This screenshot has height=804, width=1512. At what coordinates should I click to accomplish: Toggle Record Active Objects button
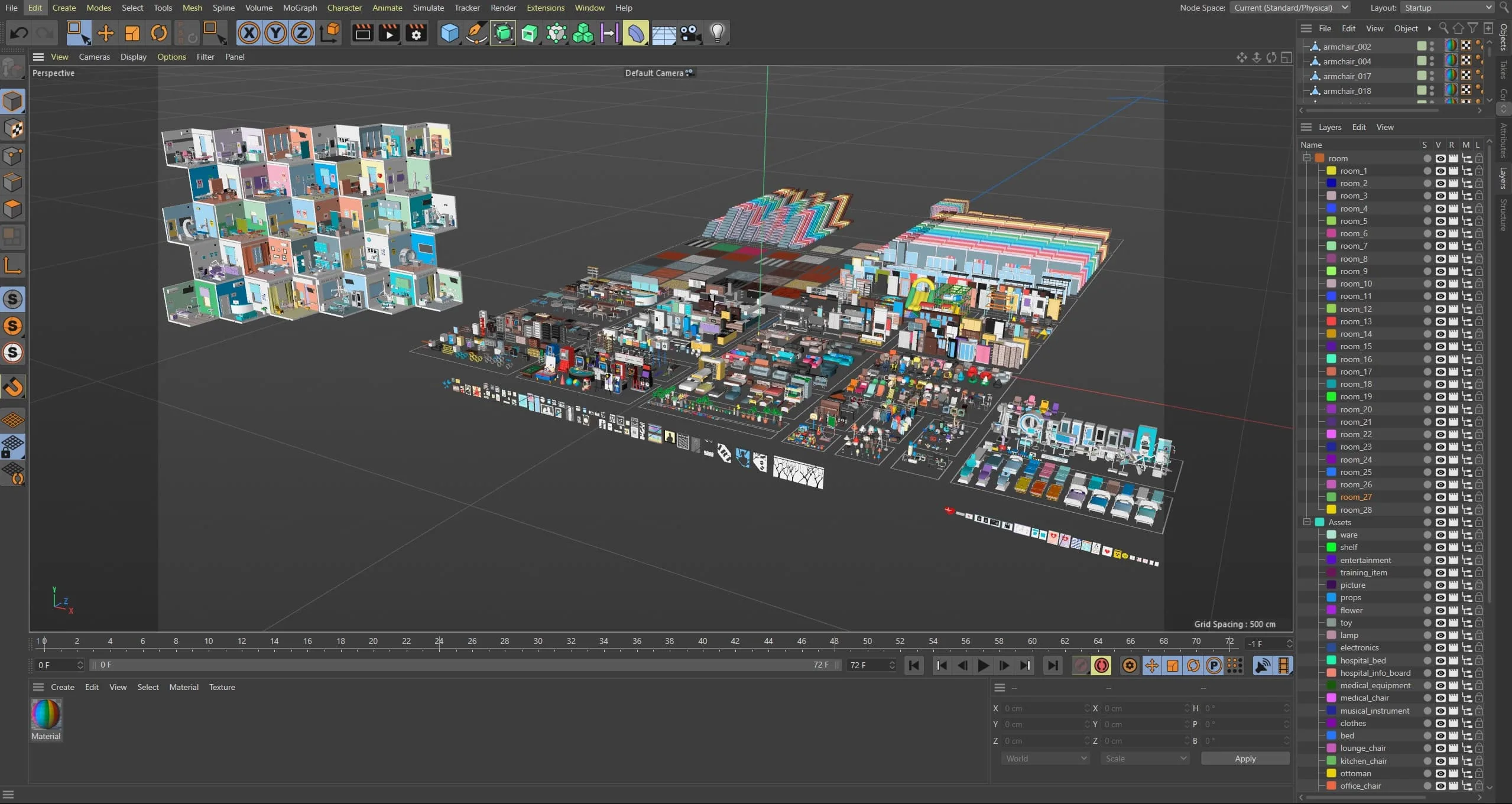(1081, 666)
